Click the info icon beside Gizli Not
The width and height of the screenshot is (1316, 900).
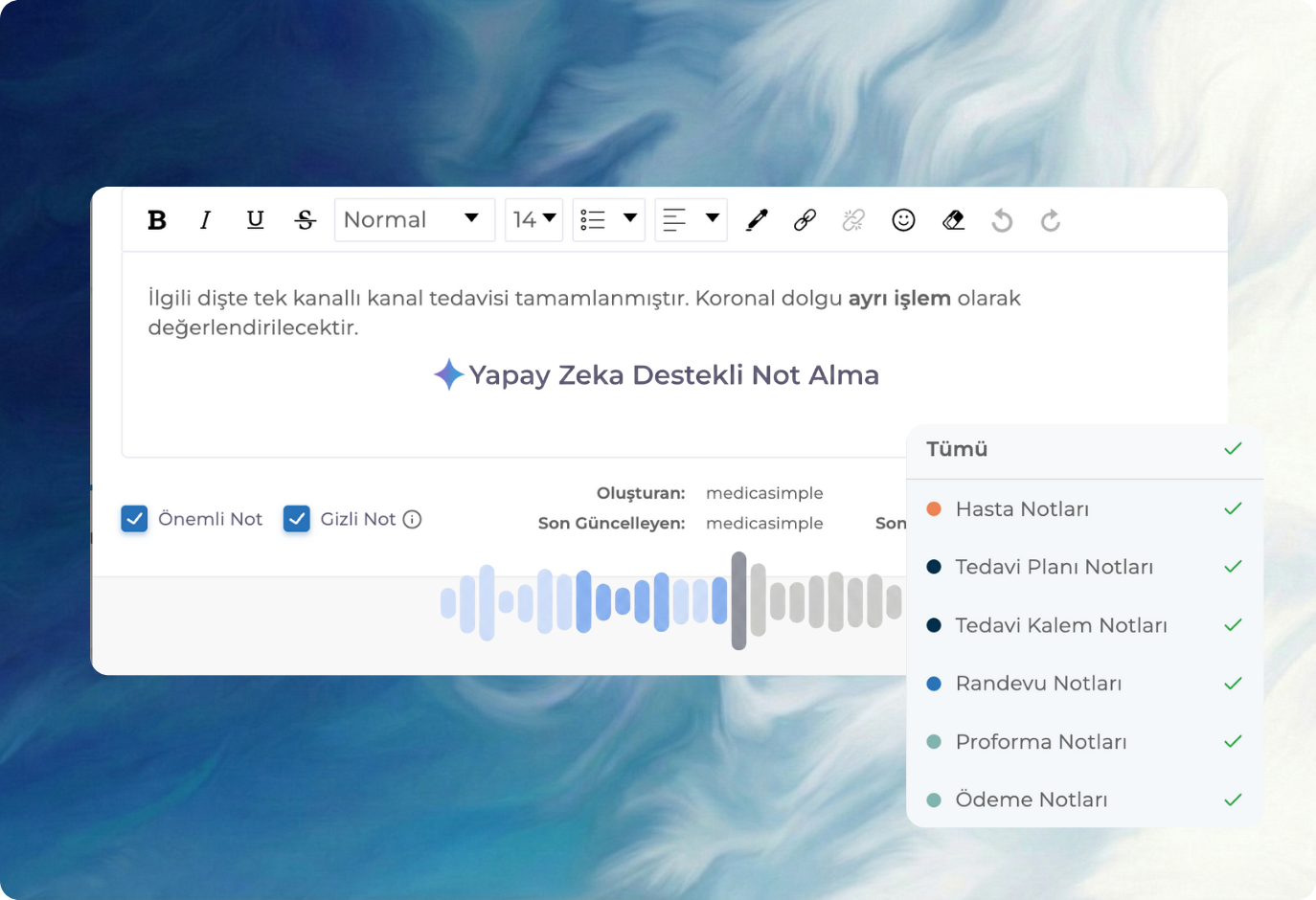[412, 519]
